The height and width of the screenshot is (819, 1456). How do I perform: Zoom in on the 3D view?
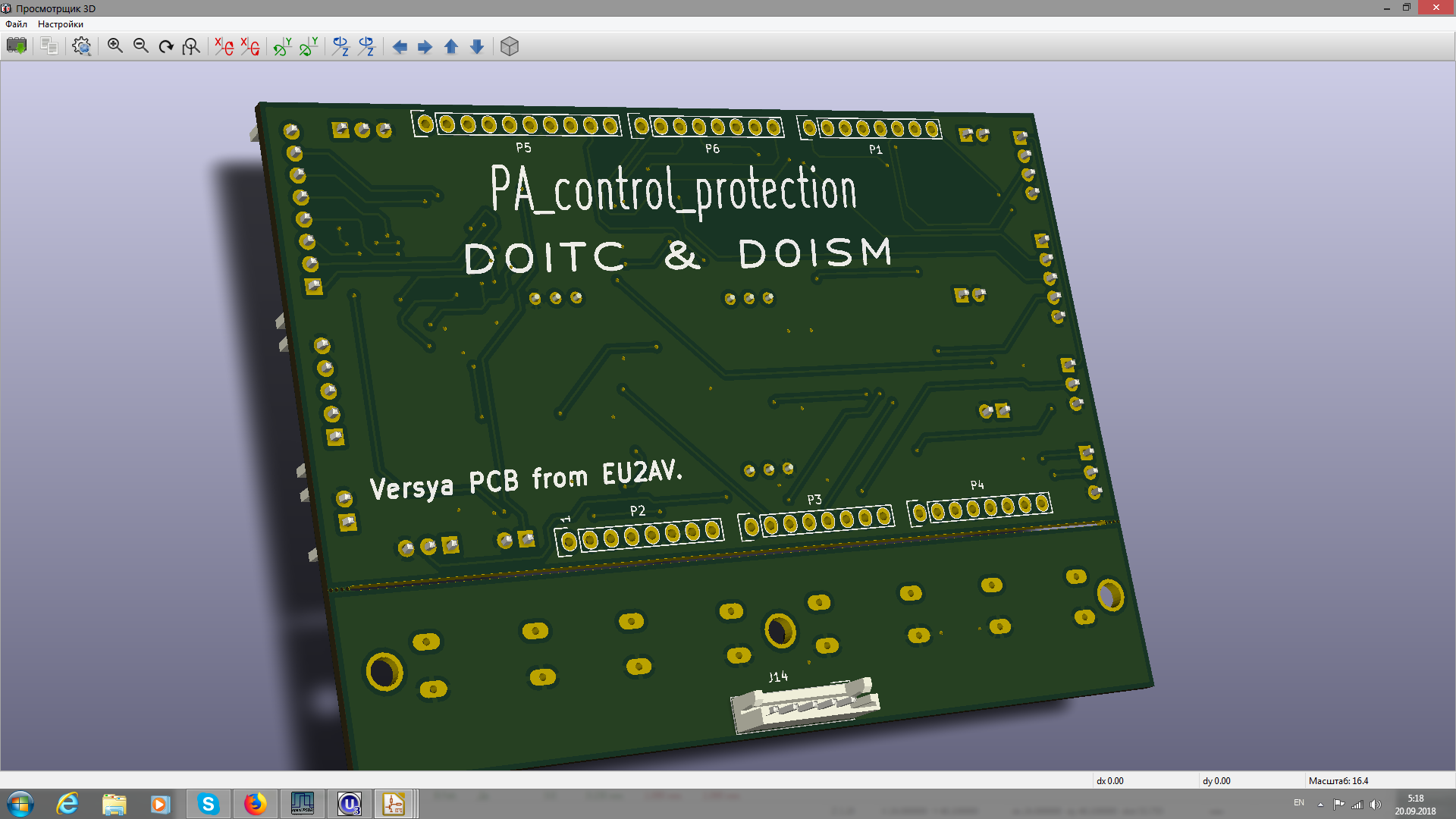tap(115, 46)
